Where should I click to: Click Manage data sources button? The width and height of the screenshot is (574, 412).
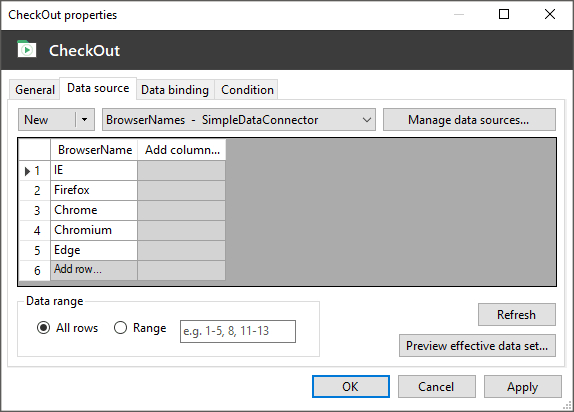pos(469,120)
